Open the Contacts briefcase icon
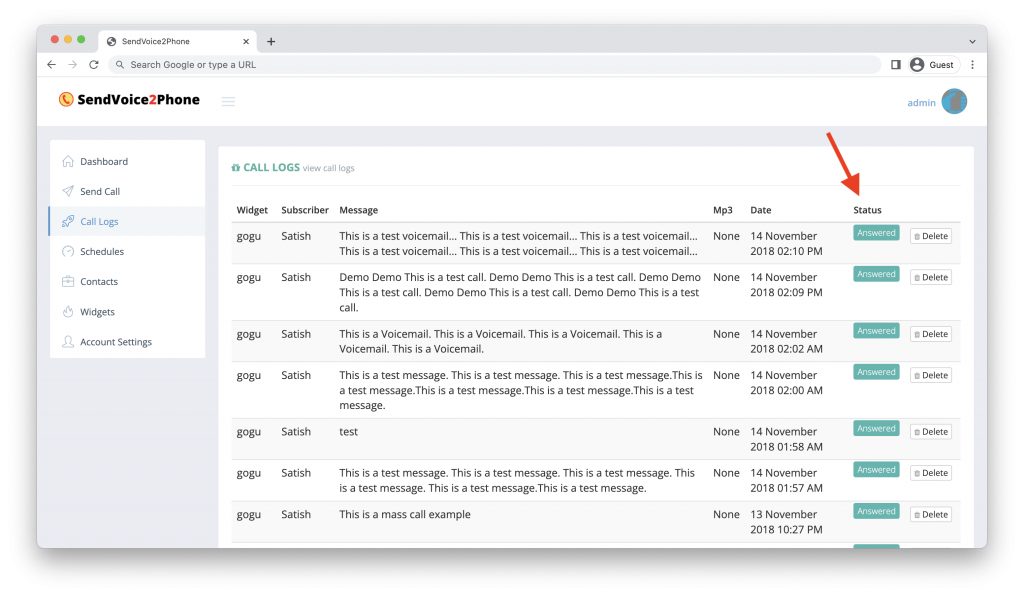The height and width of the screenshot is (597, 1024). pos(68,282)
